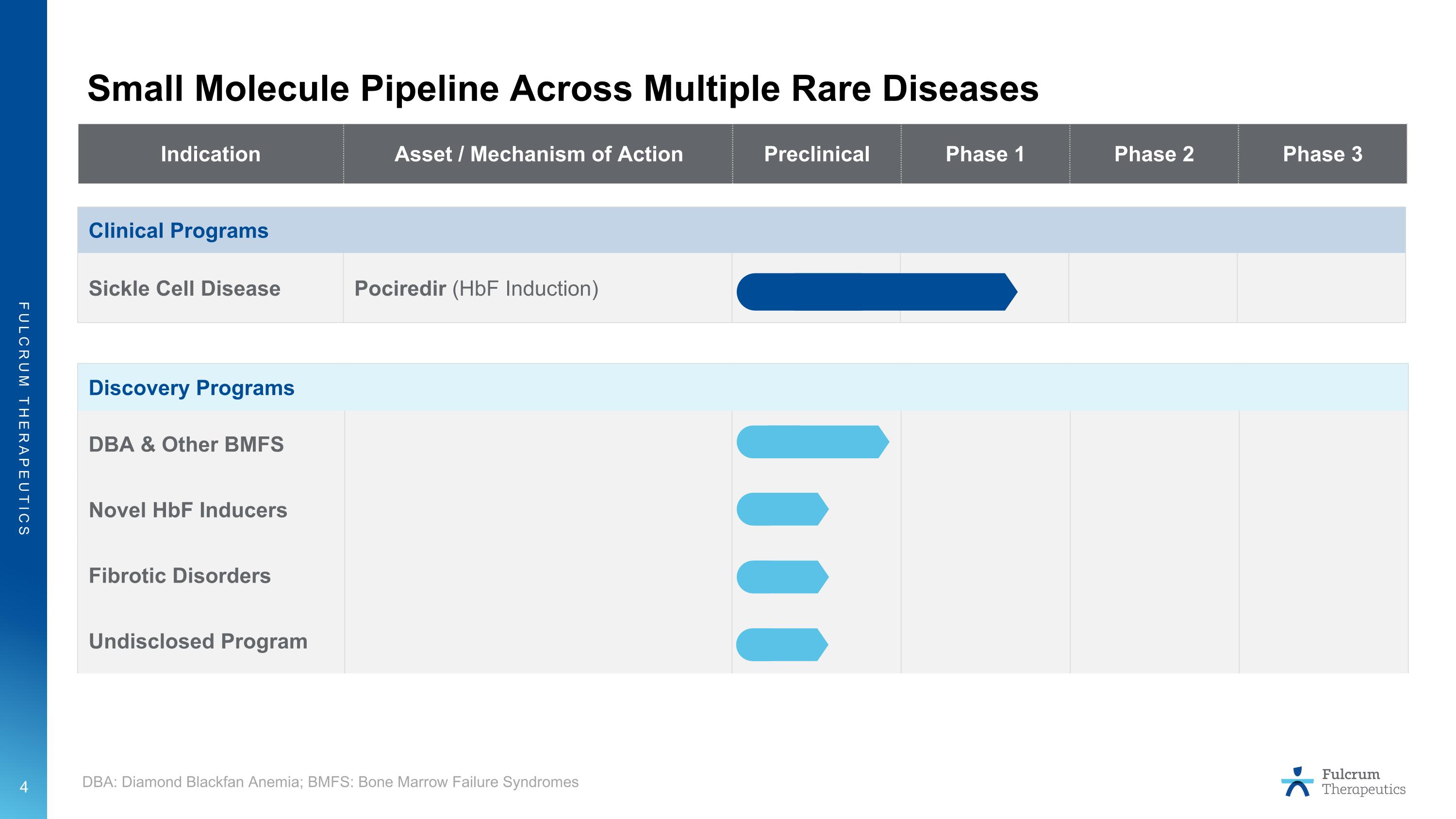Click the slide title about Small Molecule Pipeline
Image resolution: width=1456 pixels, height=819 pixels.
563,89
